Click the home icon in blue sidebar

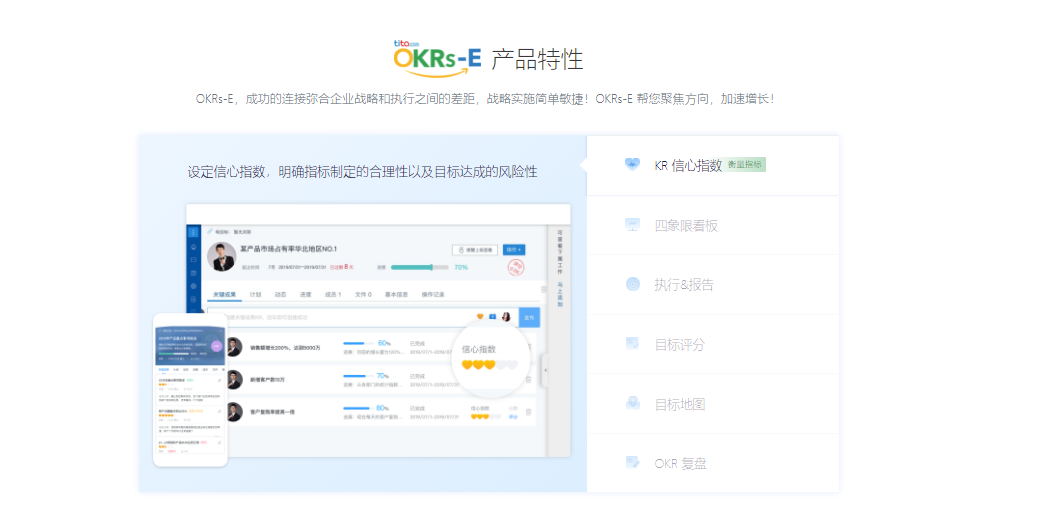pyautogui.click(x=193, y=247)
